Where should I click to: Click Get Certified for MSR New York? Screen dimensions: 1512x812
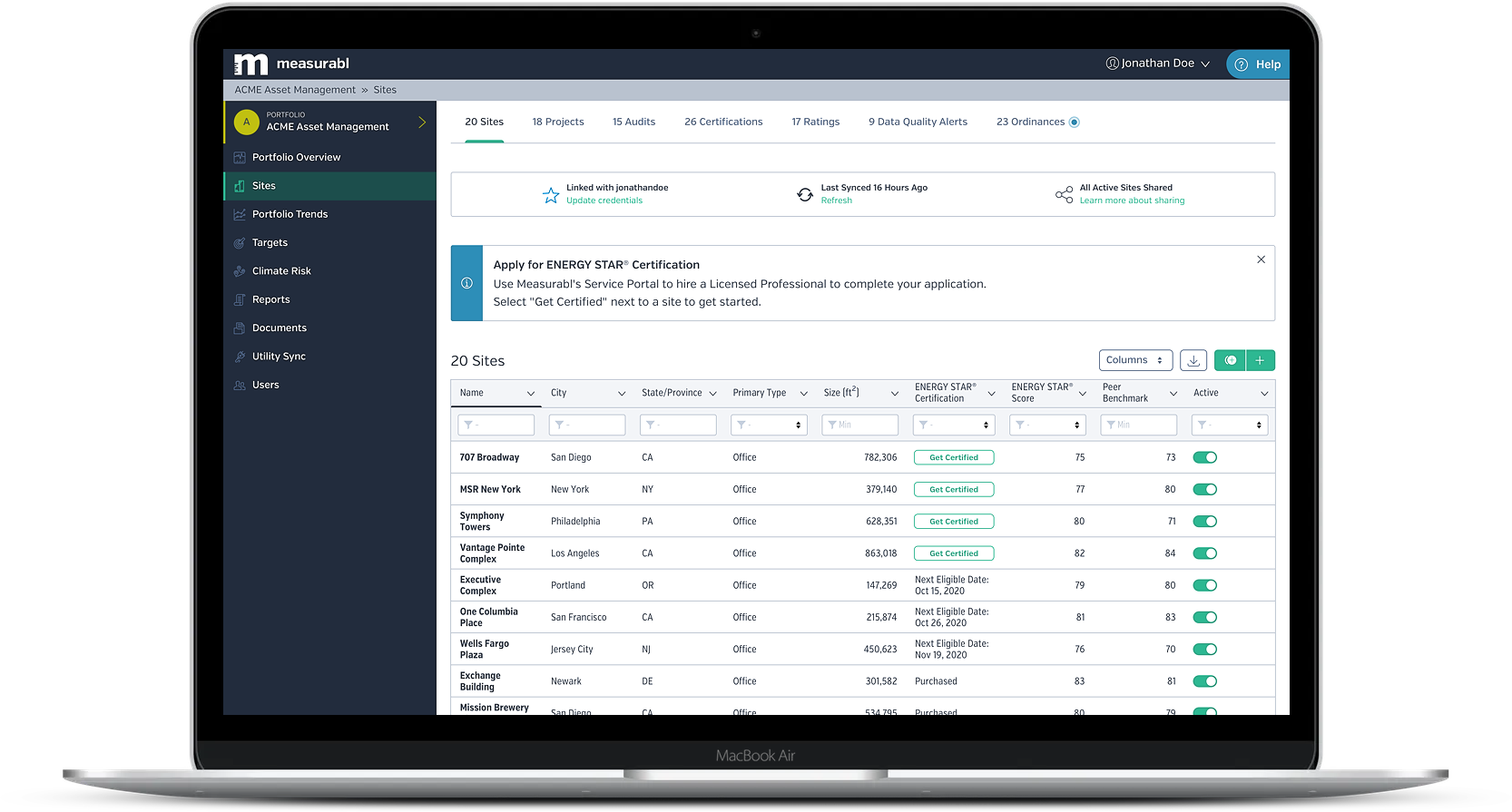coord(954,490)
